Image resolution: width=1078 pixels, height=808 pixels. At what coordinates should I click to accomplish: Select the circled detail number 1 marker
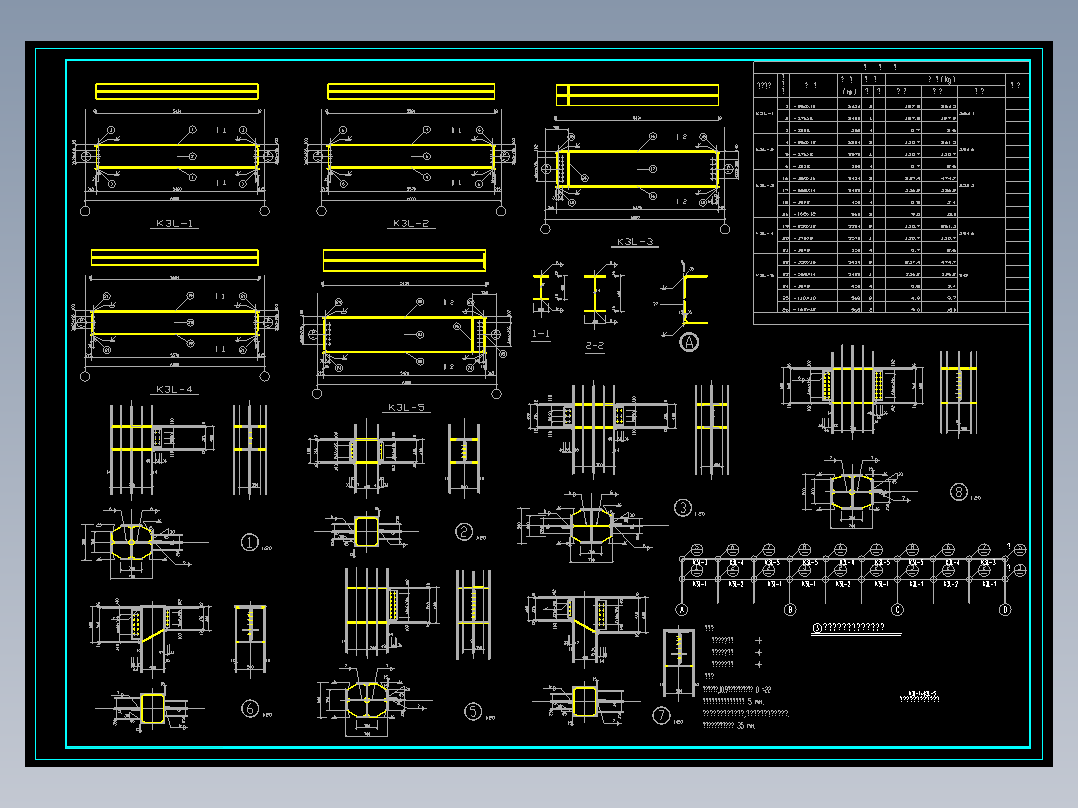[x=250, y=543]
